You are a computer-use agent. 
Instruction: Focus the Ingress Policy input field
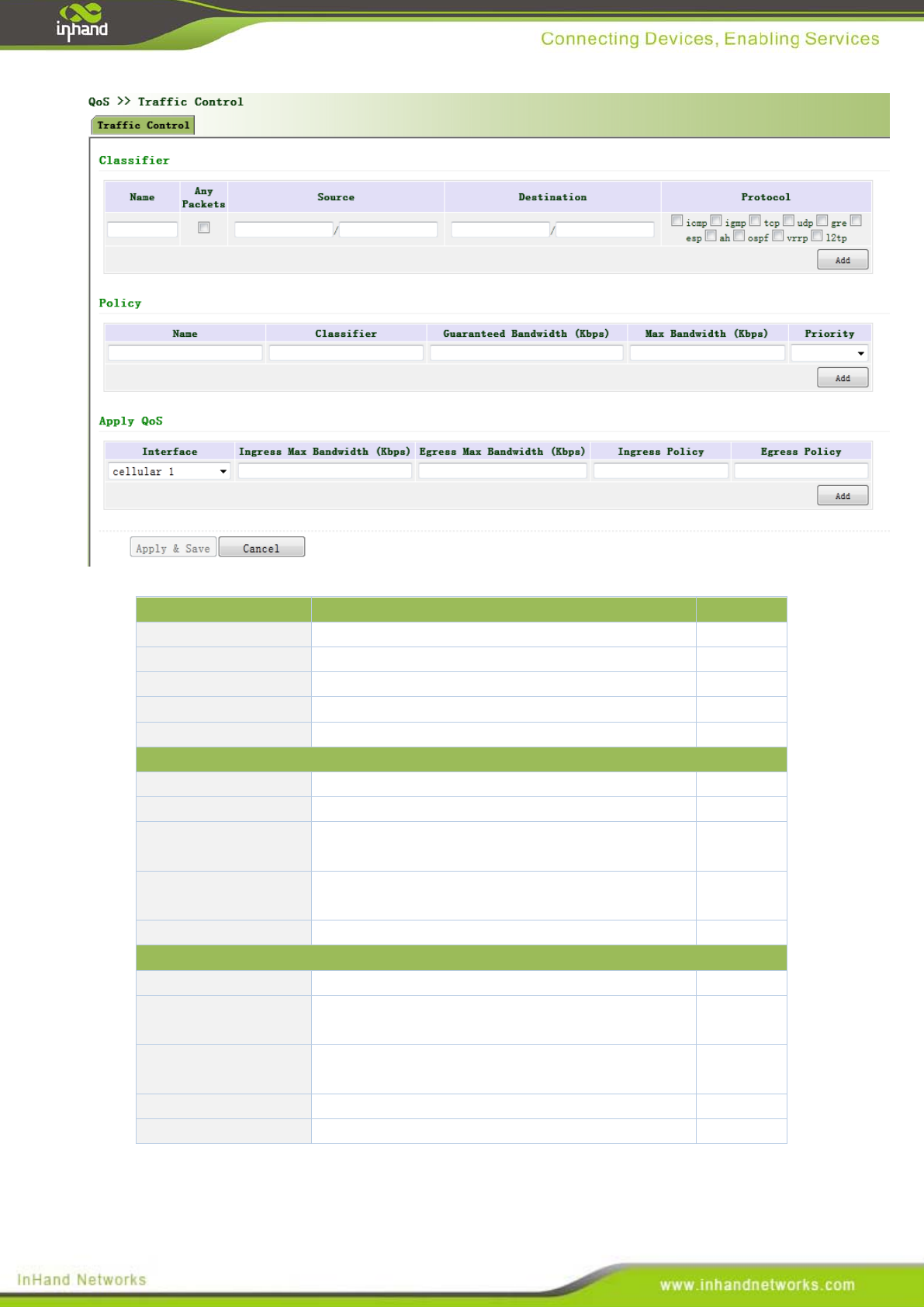[x=661, y=471]
